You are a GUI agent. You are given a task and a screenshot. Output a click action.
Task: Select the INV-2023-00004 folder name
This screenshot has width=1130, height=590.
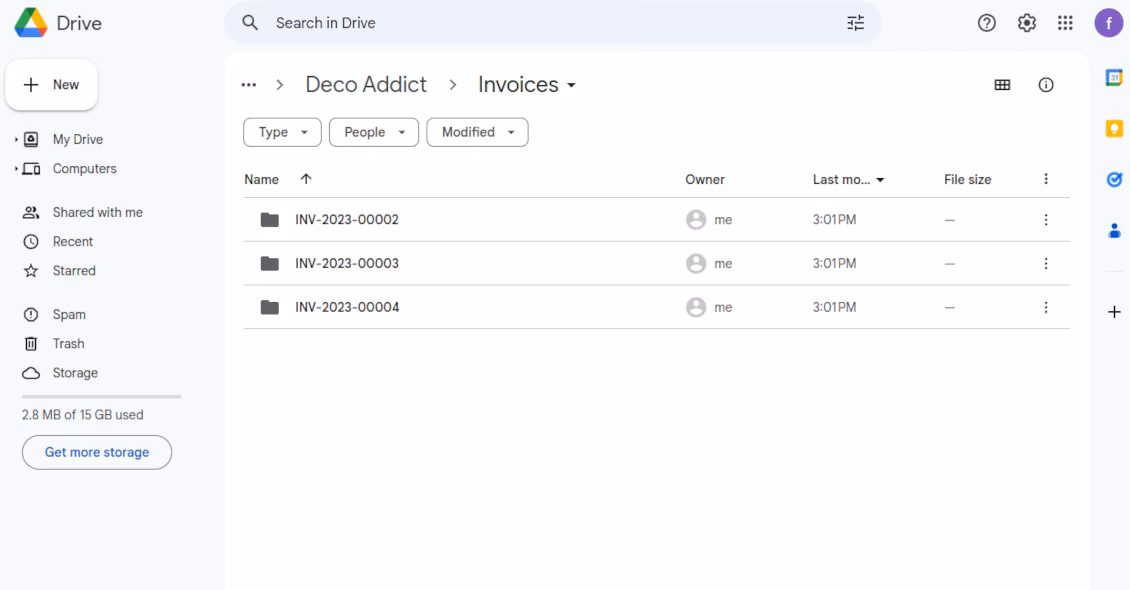click(347, 308)
